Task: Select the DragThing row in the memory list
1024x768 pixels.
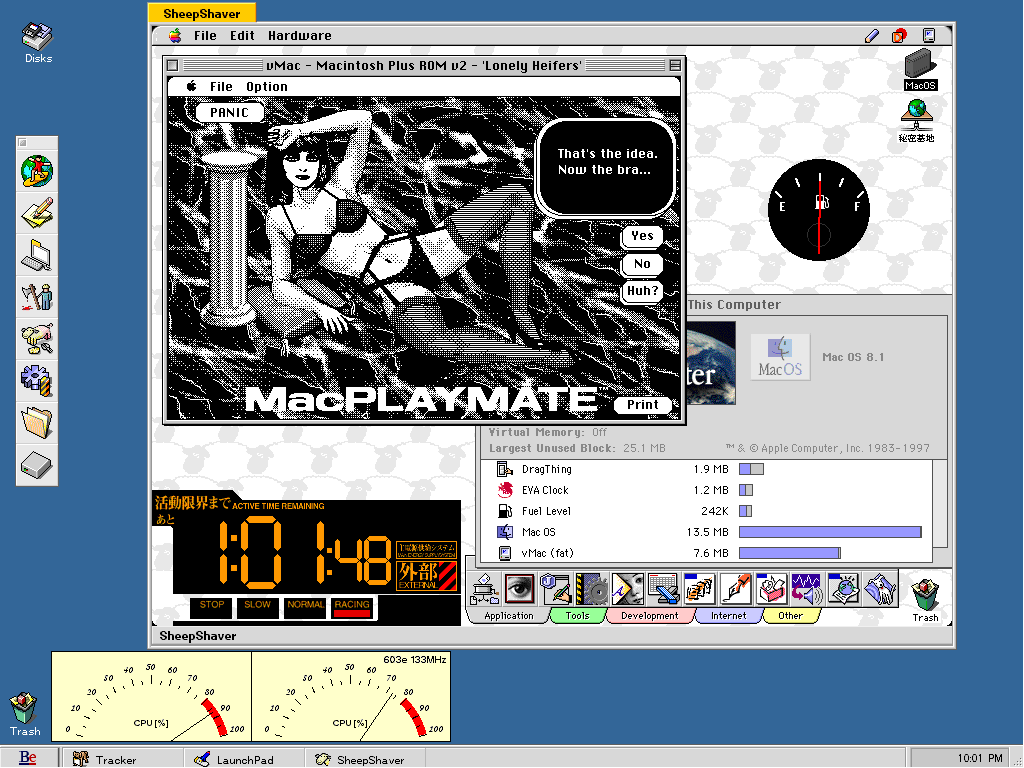Action: click(x=707, y=469)
